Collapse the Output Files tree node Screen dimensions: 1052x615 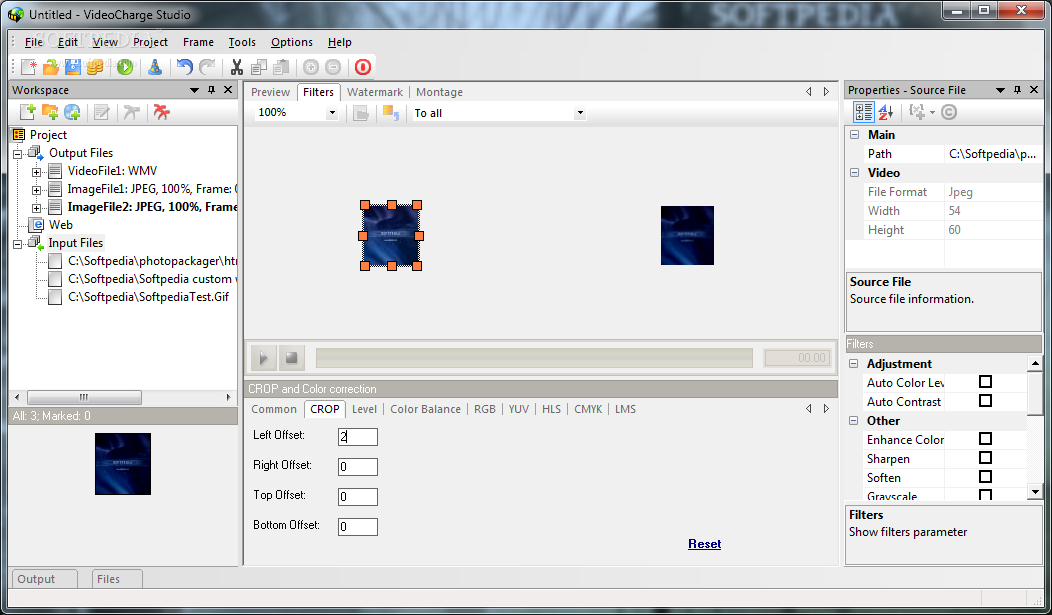pyautogui.click(x=18, y=154)
